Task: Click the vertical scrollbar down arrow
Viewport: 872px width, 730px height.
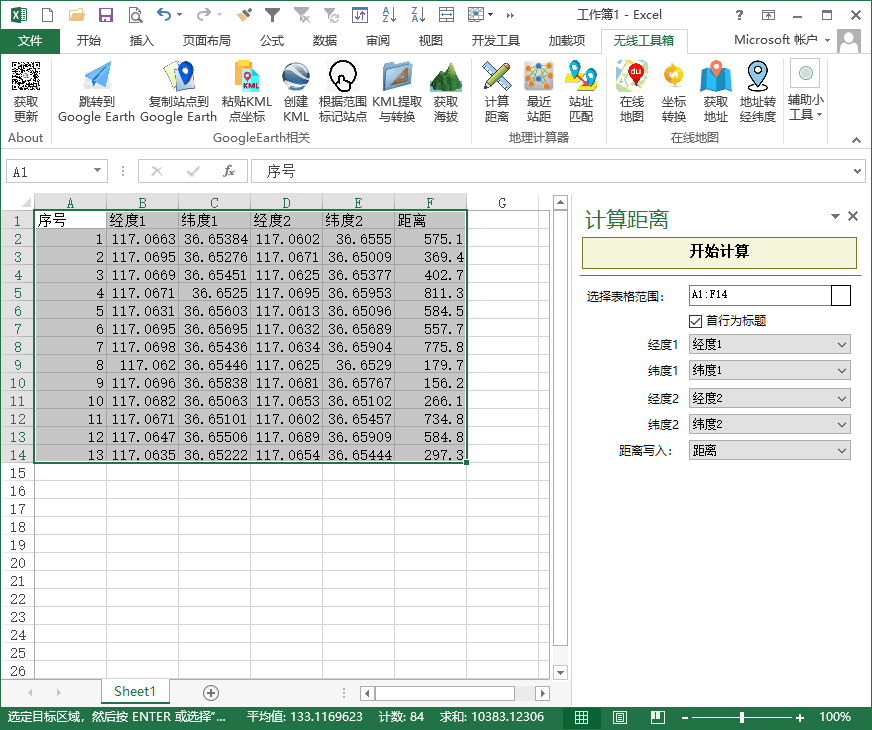Action: pos(561,672)
